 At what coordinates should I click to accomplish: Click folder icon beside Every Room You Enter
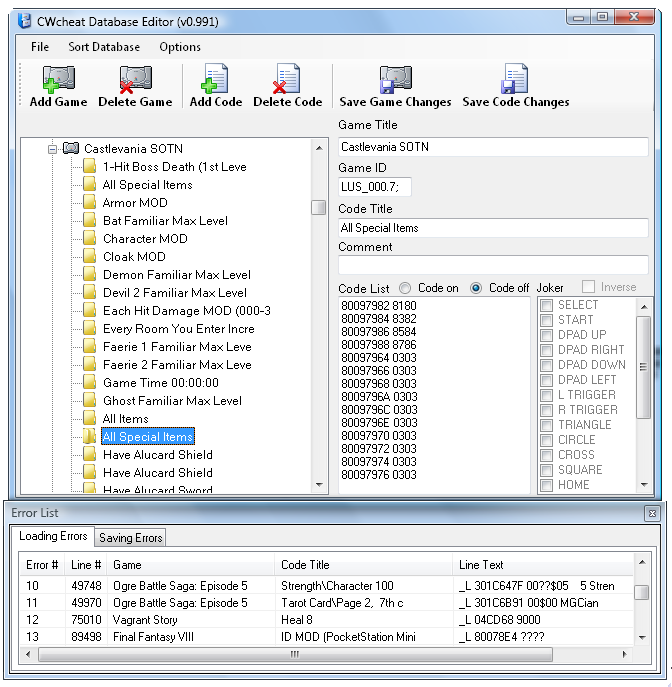(x=89, y=329)
